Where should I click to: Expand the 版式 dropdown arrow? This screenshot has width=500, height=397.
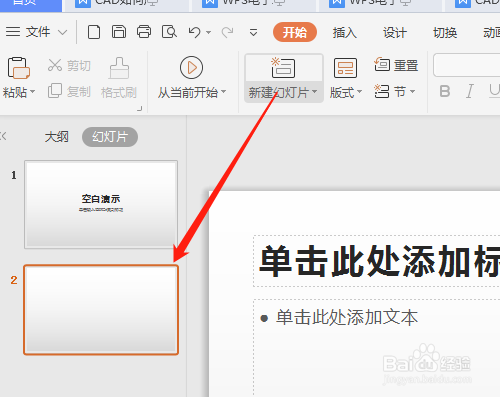359,92
